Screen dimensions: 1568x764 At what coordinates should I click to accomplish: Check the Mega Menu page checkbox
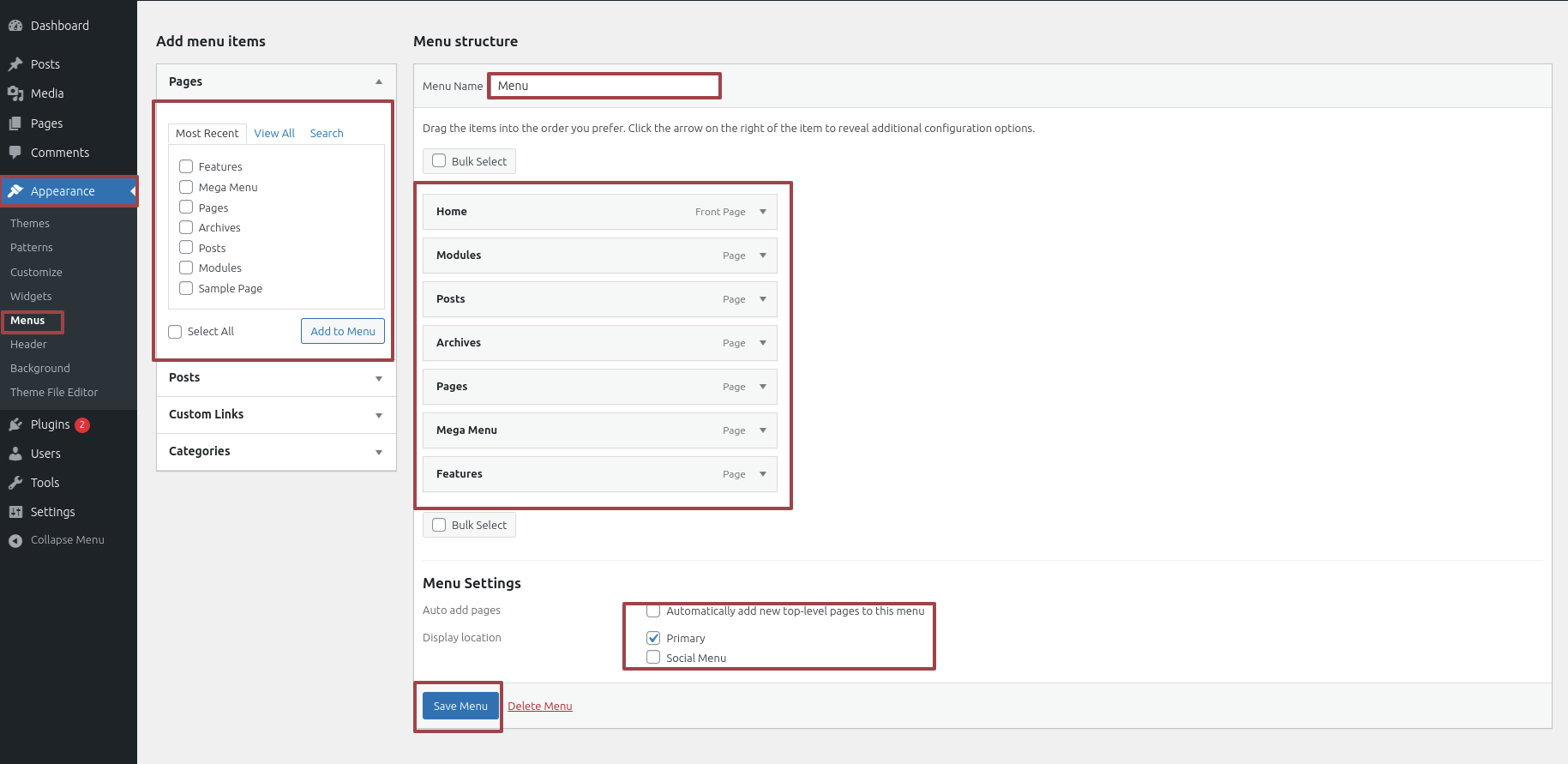[x=186, y=187]
